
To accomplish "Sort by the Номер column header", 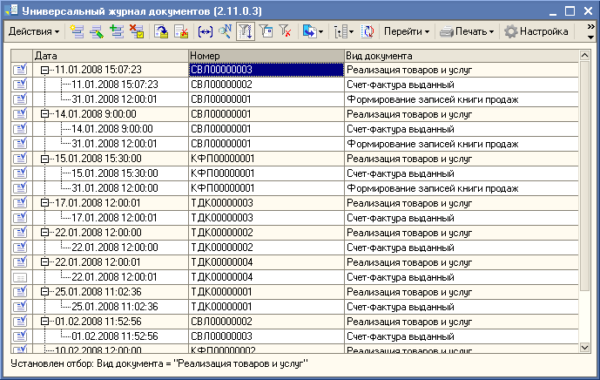I will [266, 56].
